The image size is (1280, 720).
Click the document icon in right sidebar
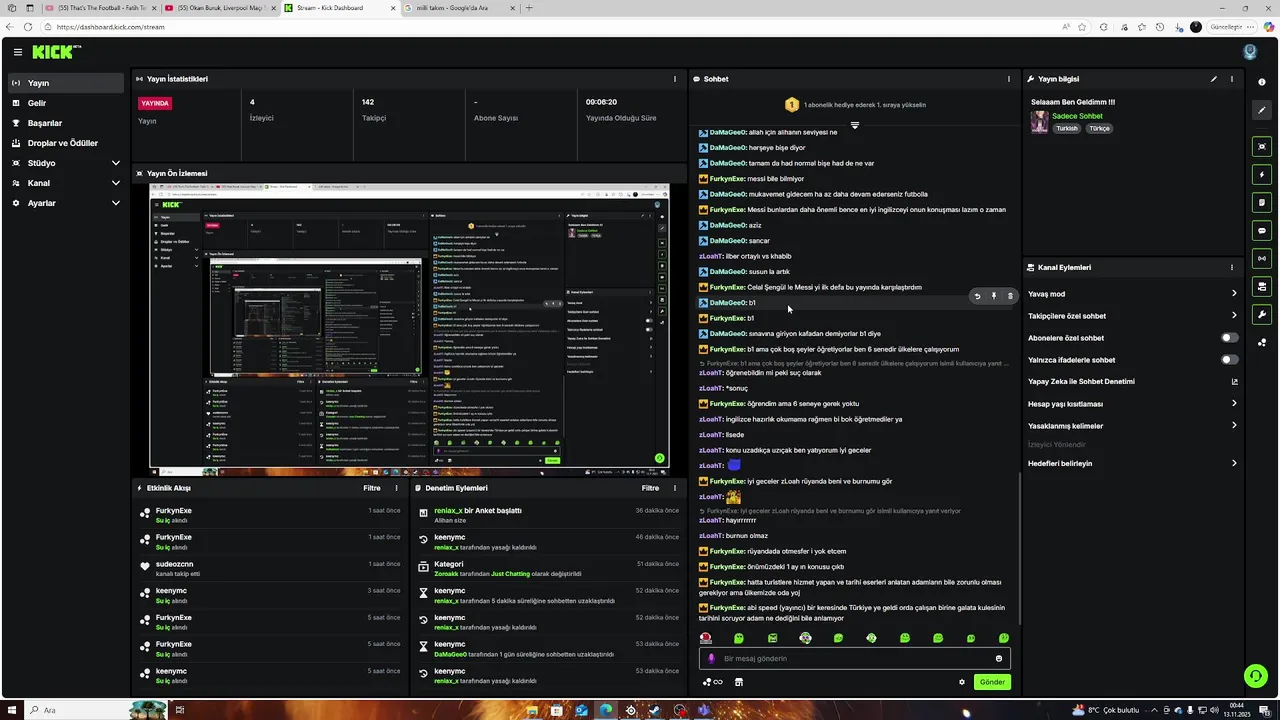coord(1262,203)
